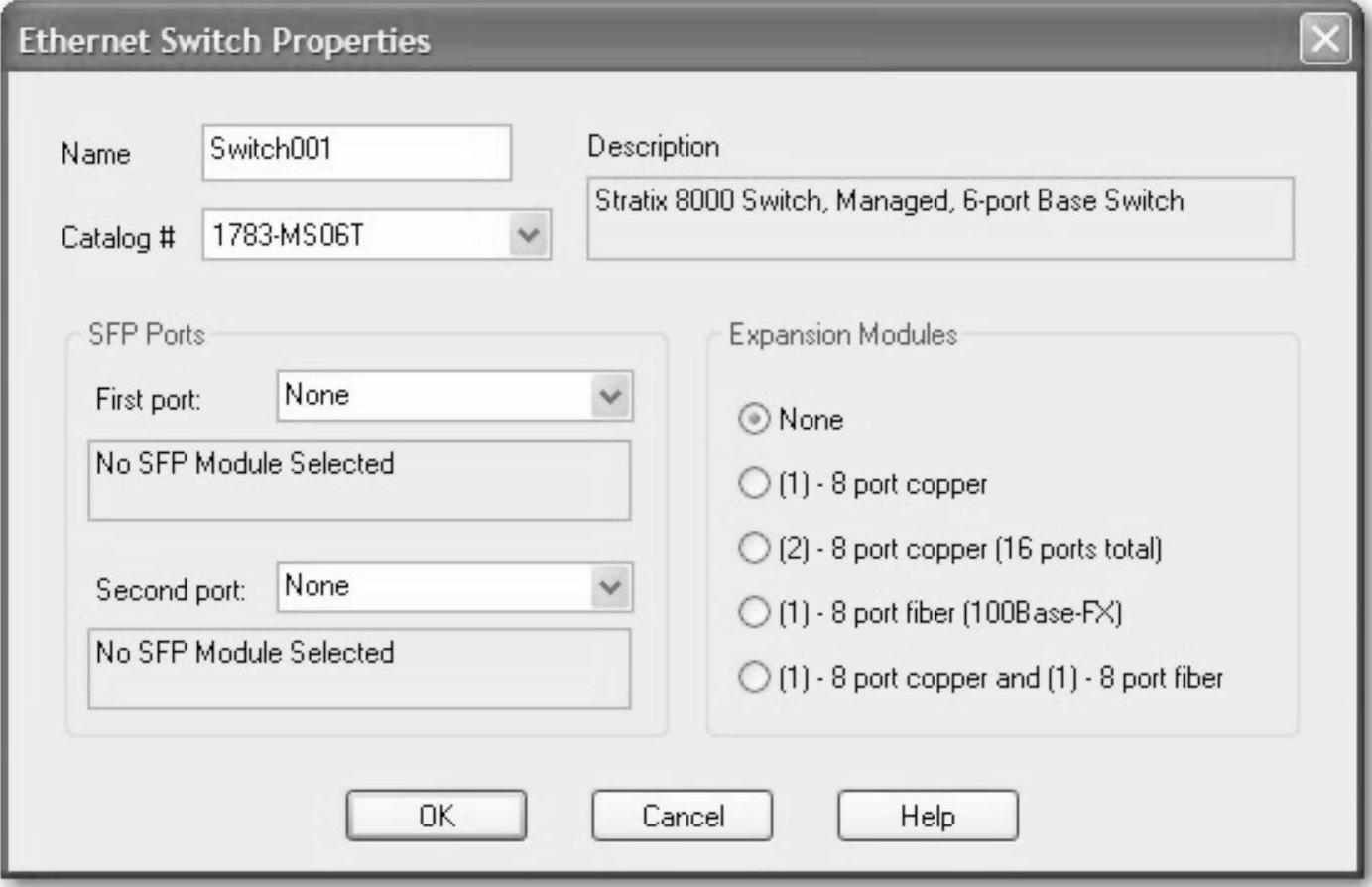Click the Expansion Modules group label
This screenshot has height=887, width=1372.
(x=843, y=335)
